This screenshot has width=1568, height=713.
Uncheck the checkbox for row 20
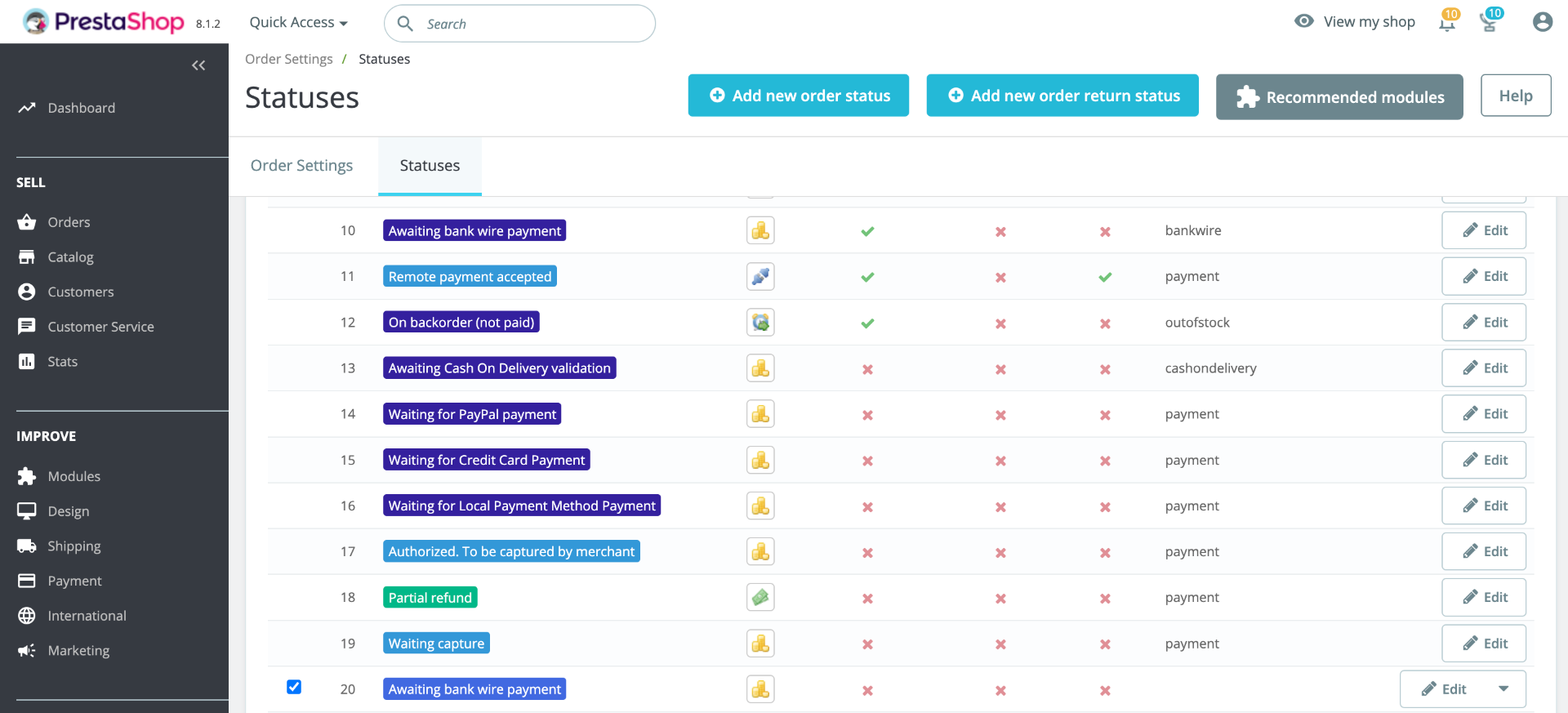[294, 687]
